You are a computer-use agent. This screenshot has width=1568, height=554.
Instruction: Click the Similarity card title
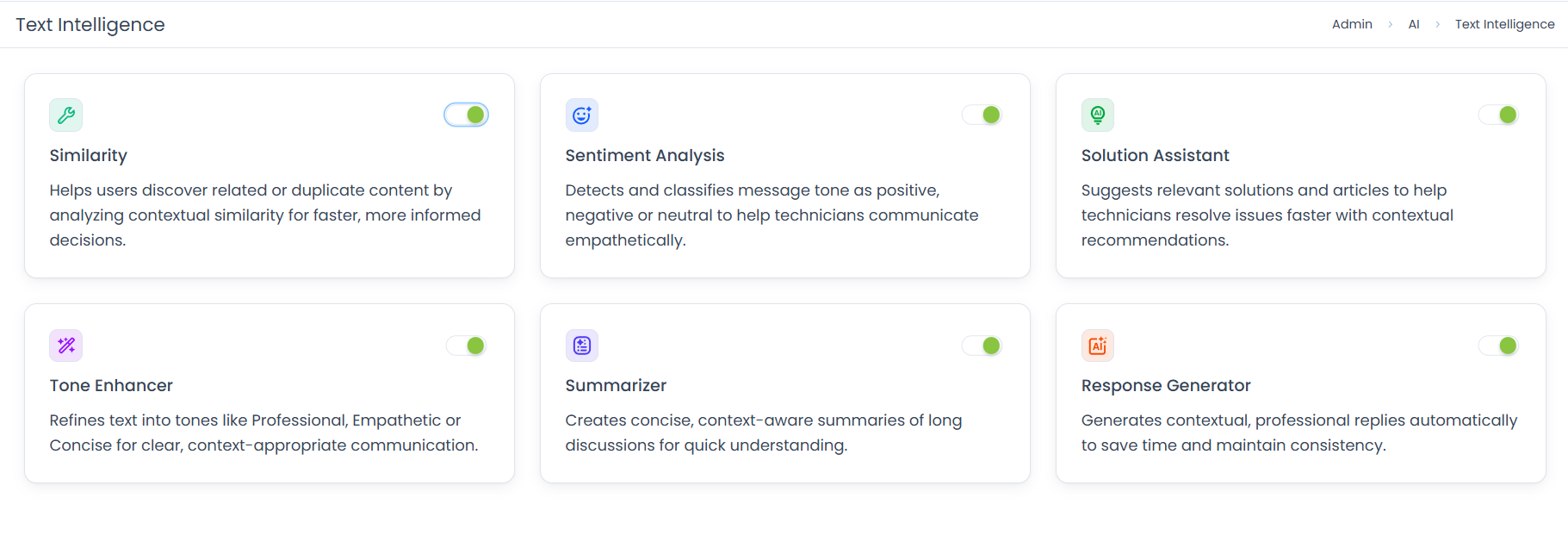[89, 155]
